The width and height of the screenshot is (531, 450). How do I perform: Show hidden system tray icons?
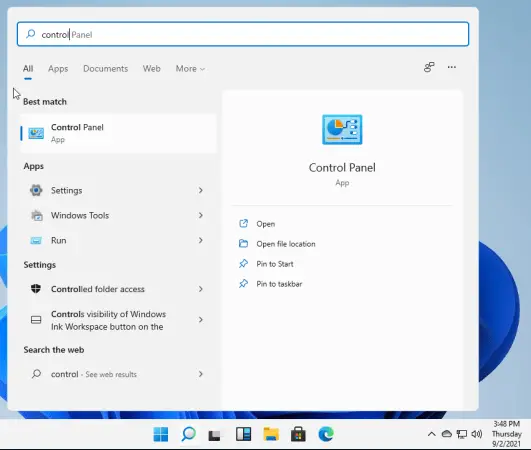click(x=431, y=434)
